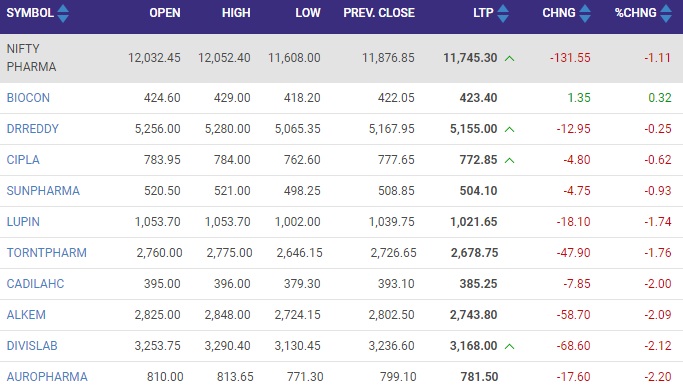683x390 pixels.
Task: Click green caret beside NIFTY PHARMA LTP
Action: [509, 58]
